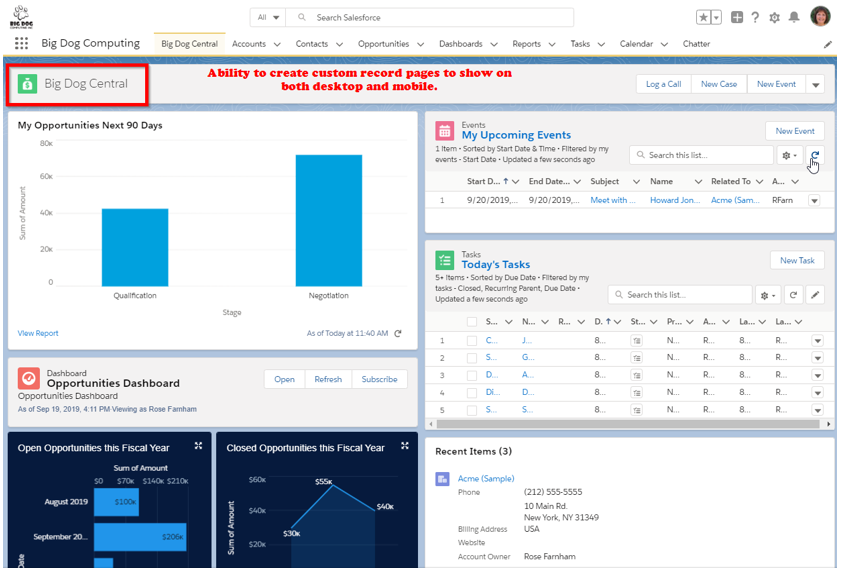Click the dashboard Refresh button
This screenshot has width=844, height=574.
point(328,380)
